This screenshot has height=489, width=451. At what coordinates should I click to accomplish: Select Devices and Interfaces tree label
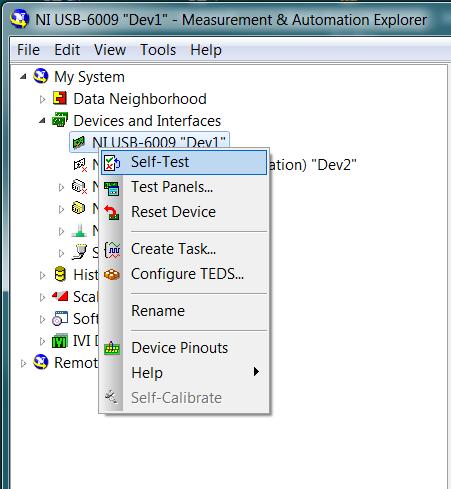(147, 121)
